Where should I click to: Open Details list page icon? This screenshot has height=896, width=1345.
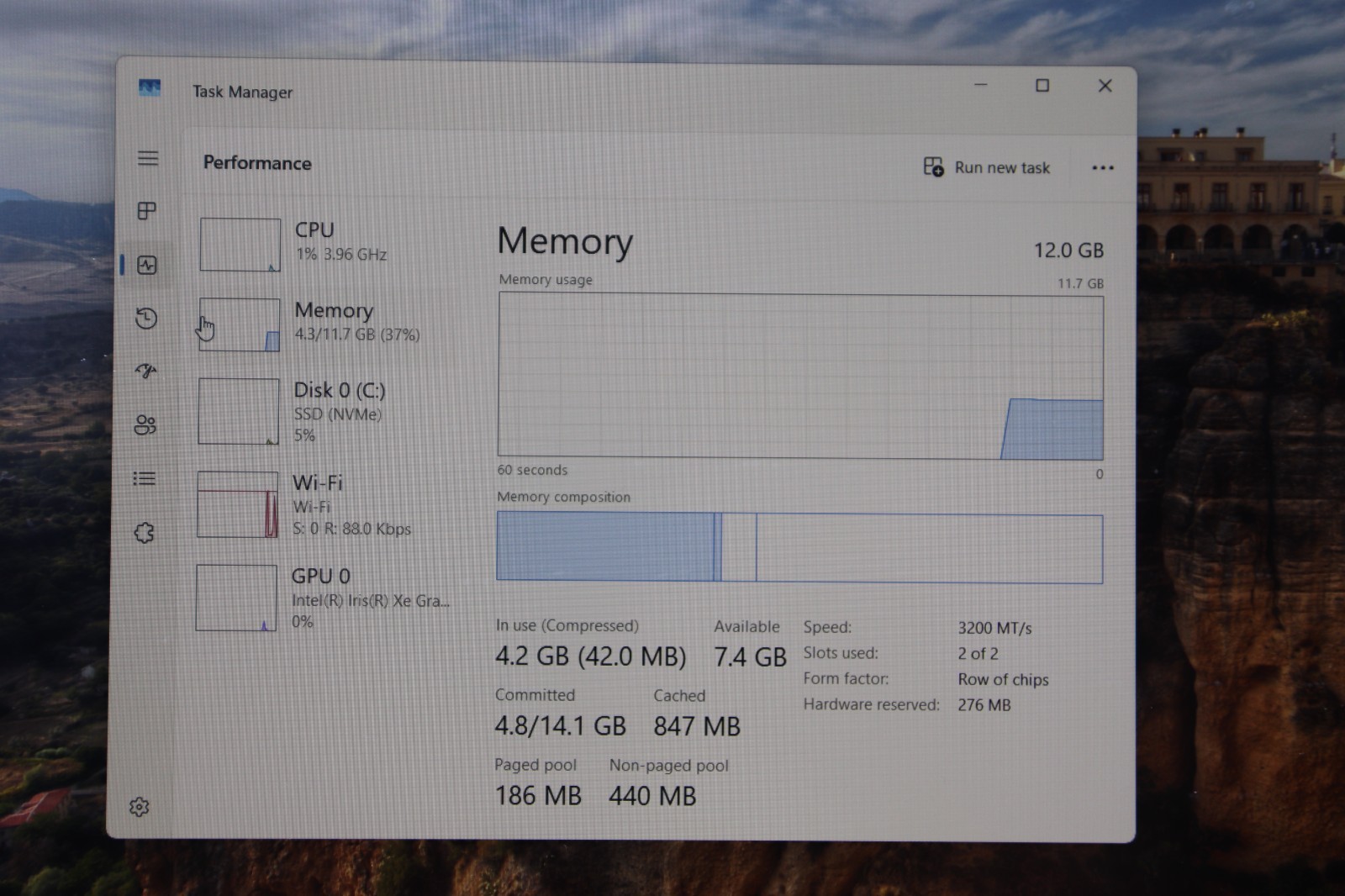click(x=145, y=478)
